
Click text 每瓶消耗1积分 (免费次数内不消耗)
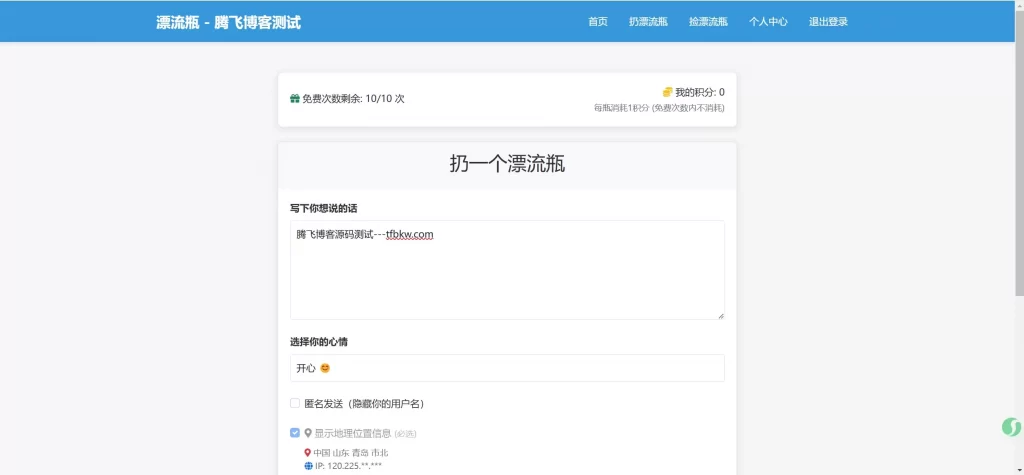click(x=659, y=108)
